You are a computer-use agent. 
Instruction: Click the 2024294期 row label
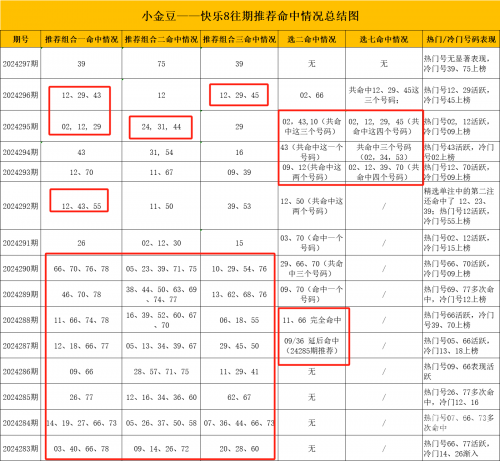[x=21, y=152]
